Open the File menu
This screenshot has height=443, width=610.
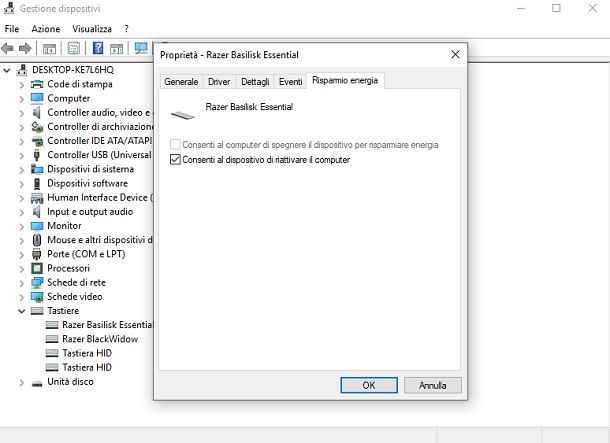point(12,29)
